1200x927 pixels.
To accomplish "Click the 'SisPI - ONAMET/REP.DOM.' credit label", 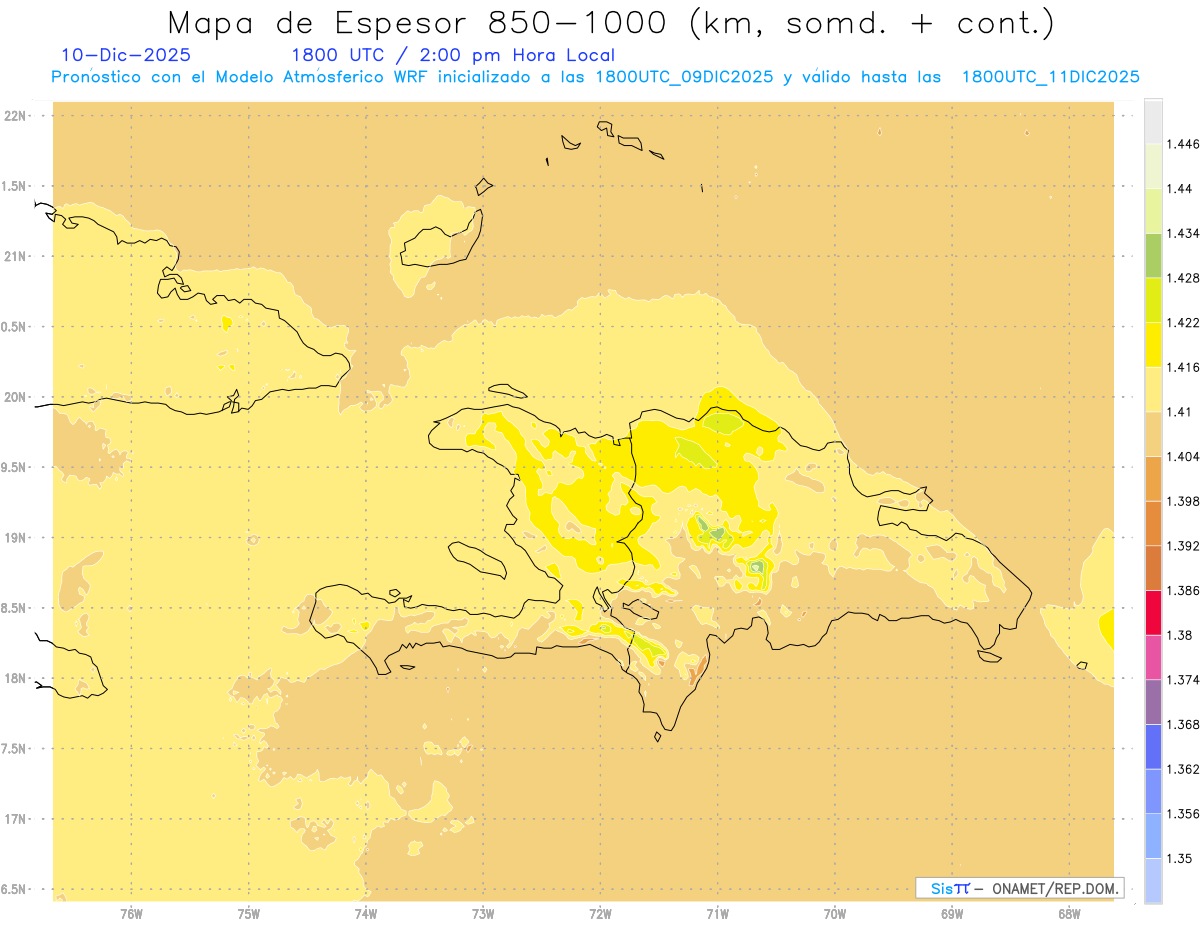I will pyautogui.click(x=1020, y=888).
